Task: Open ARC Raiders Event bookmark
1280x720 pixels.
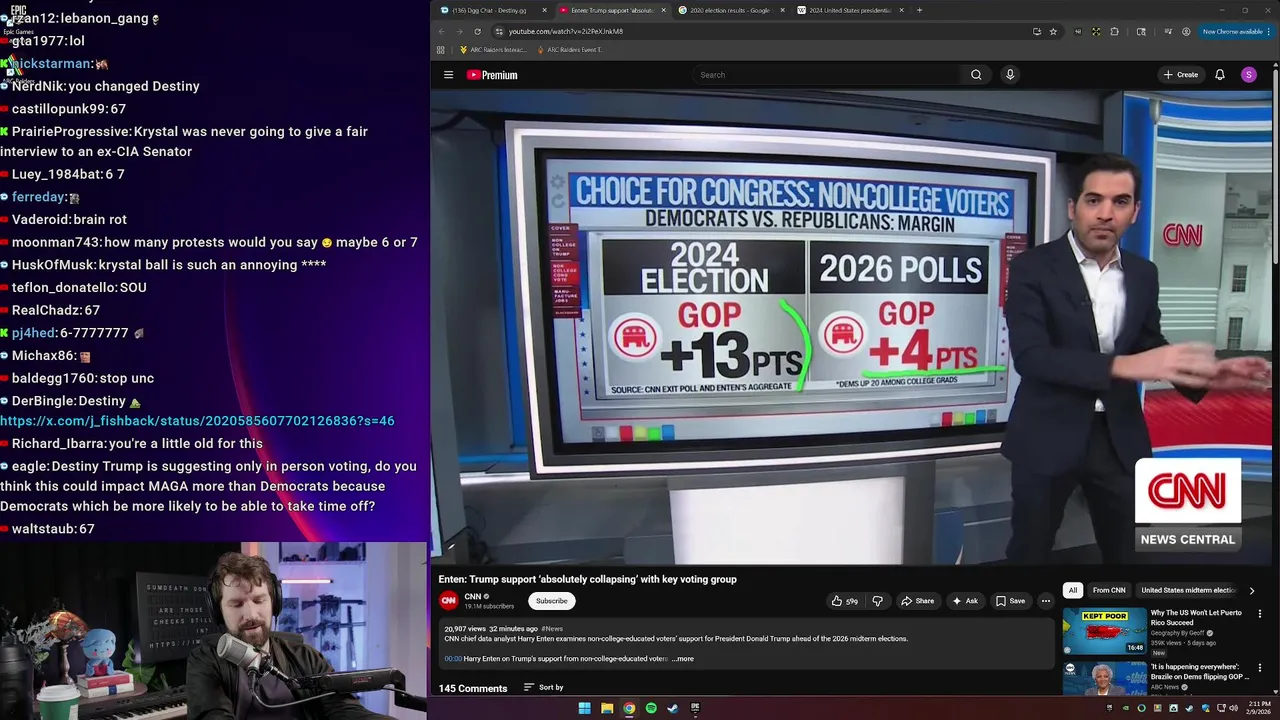Action: 571,50
